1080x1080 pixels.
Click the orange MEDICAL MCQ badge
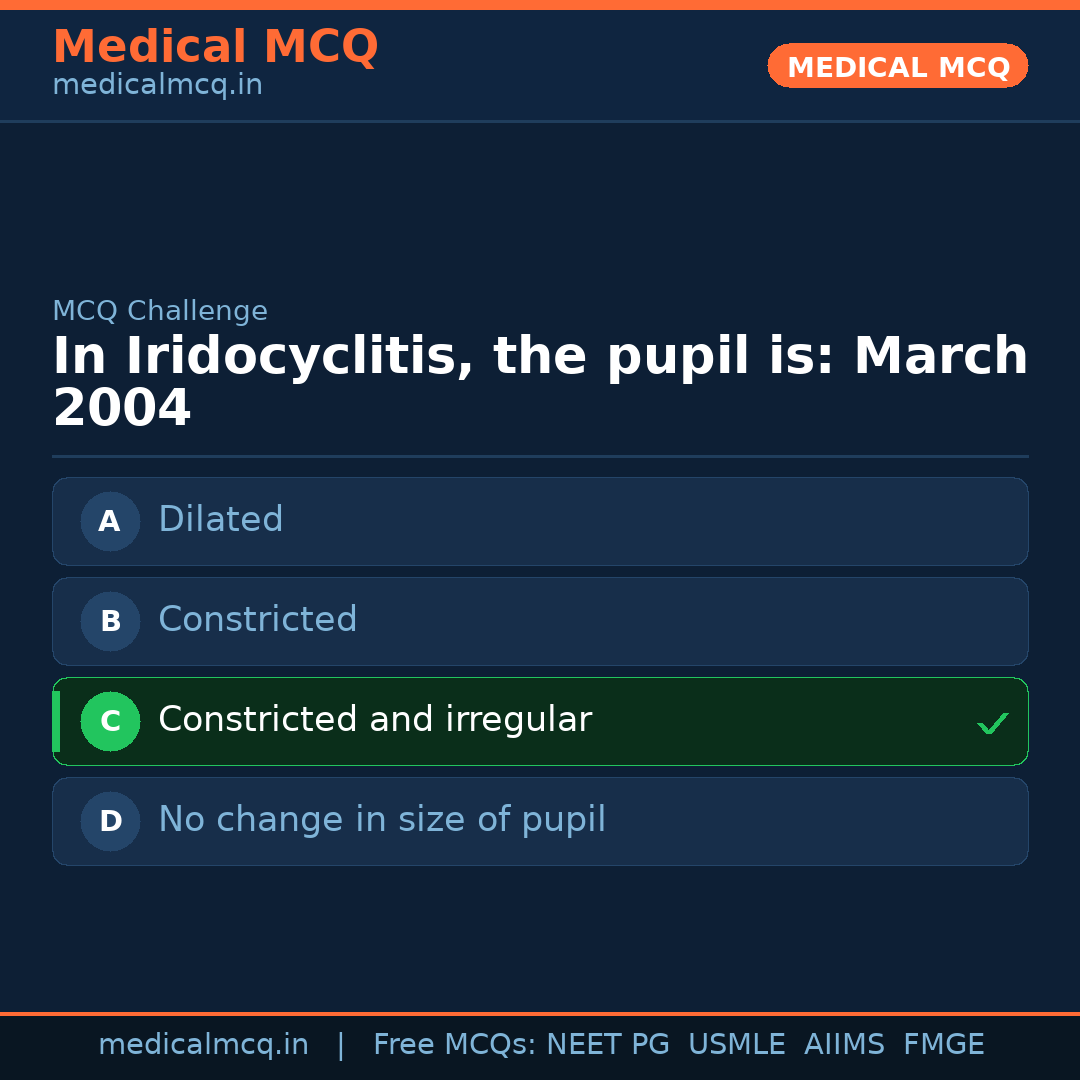pyautogui.click(x=897, y=66)
